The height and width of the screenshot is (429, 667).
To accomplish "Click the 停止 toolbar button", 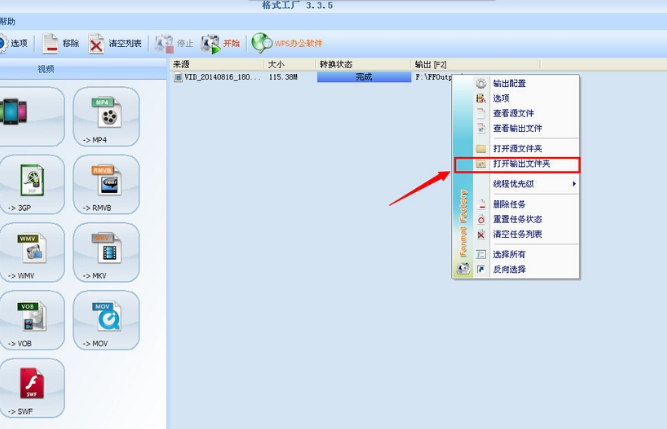I will [x=174, y=43].
